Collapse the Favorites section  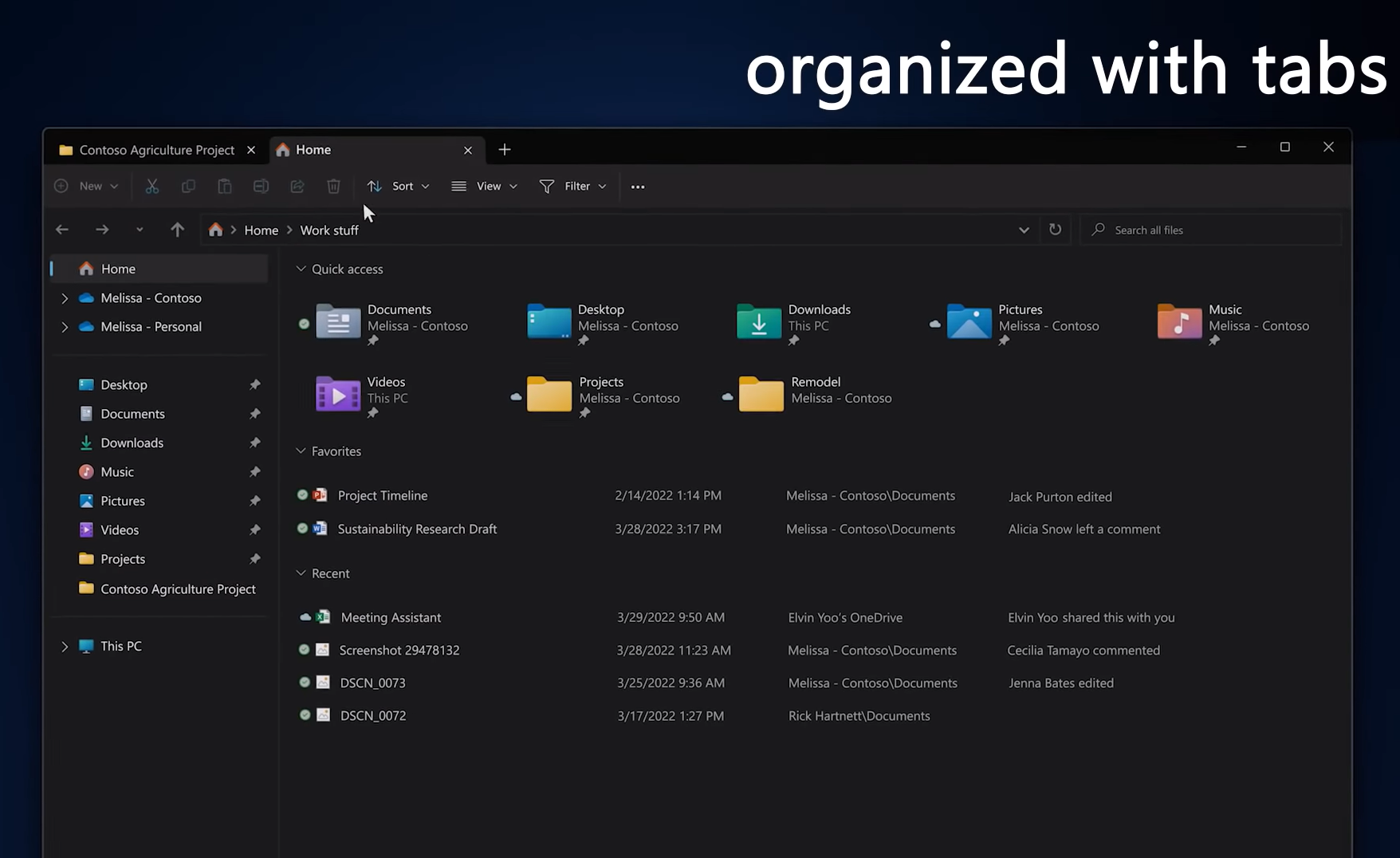pyautogui.click(x=301, y=451)
